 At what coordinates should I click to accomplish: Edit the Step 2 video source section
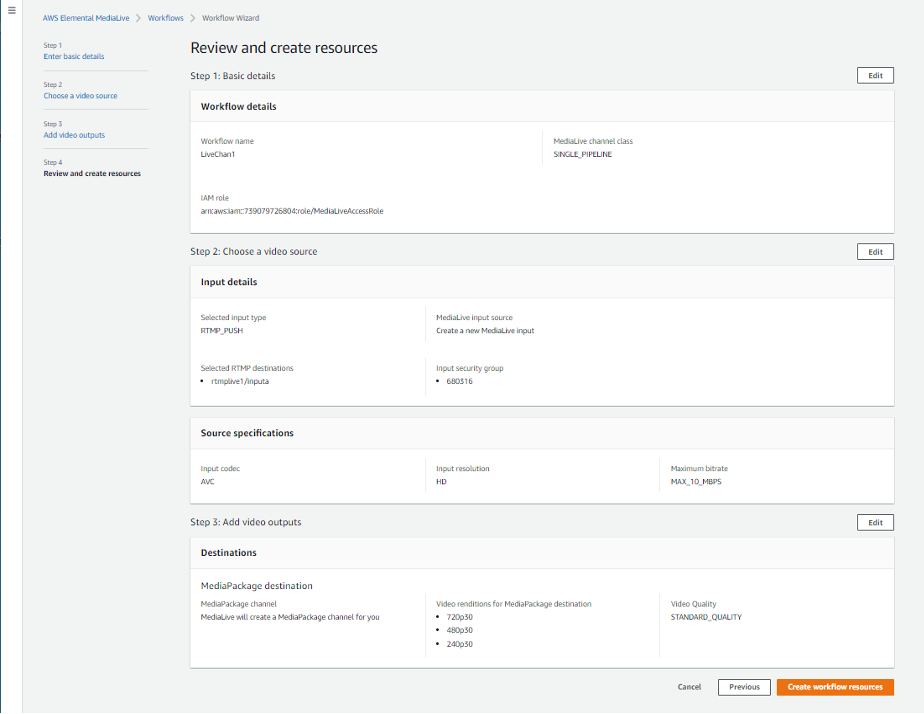point(875,251)
